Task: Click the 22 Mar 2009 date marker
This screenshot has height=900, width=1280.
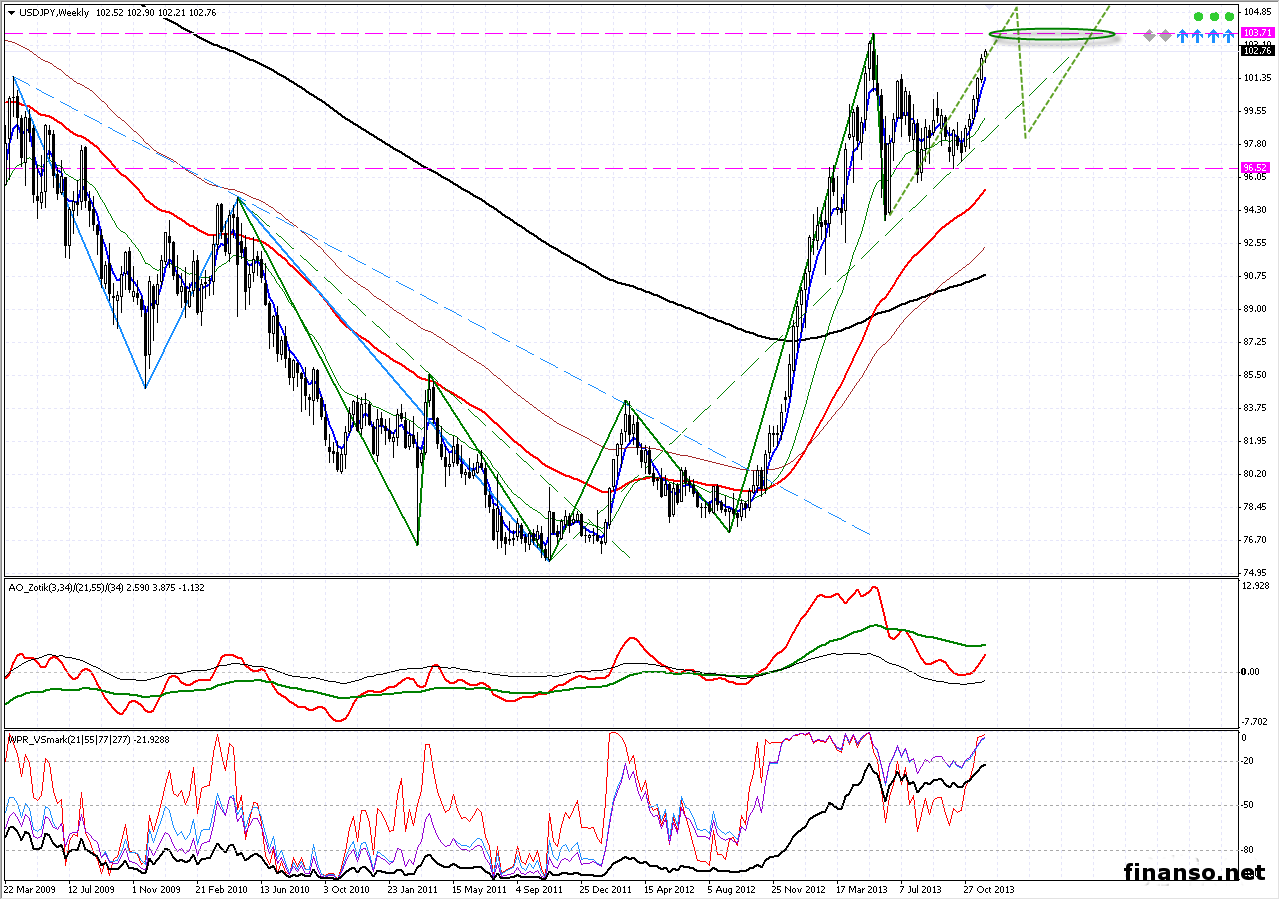Action: tap(31, 888)
